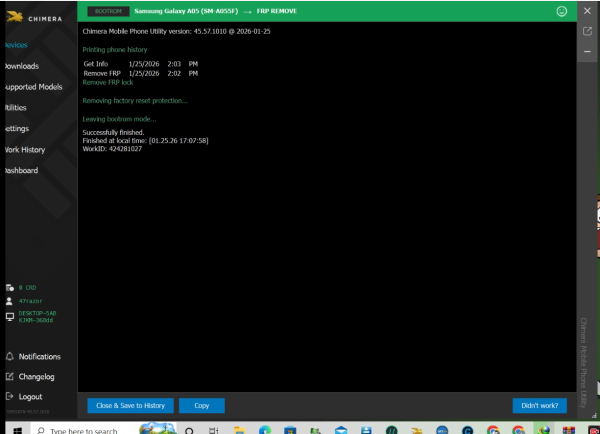Click the Removing factory reset protection line

pos(135,101)
